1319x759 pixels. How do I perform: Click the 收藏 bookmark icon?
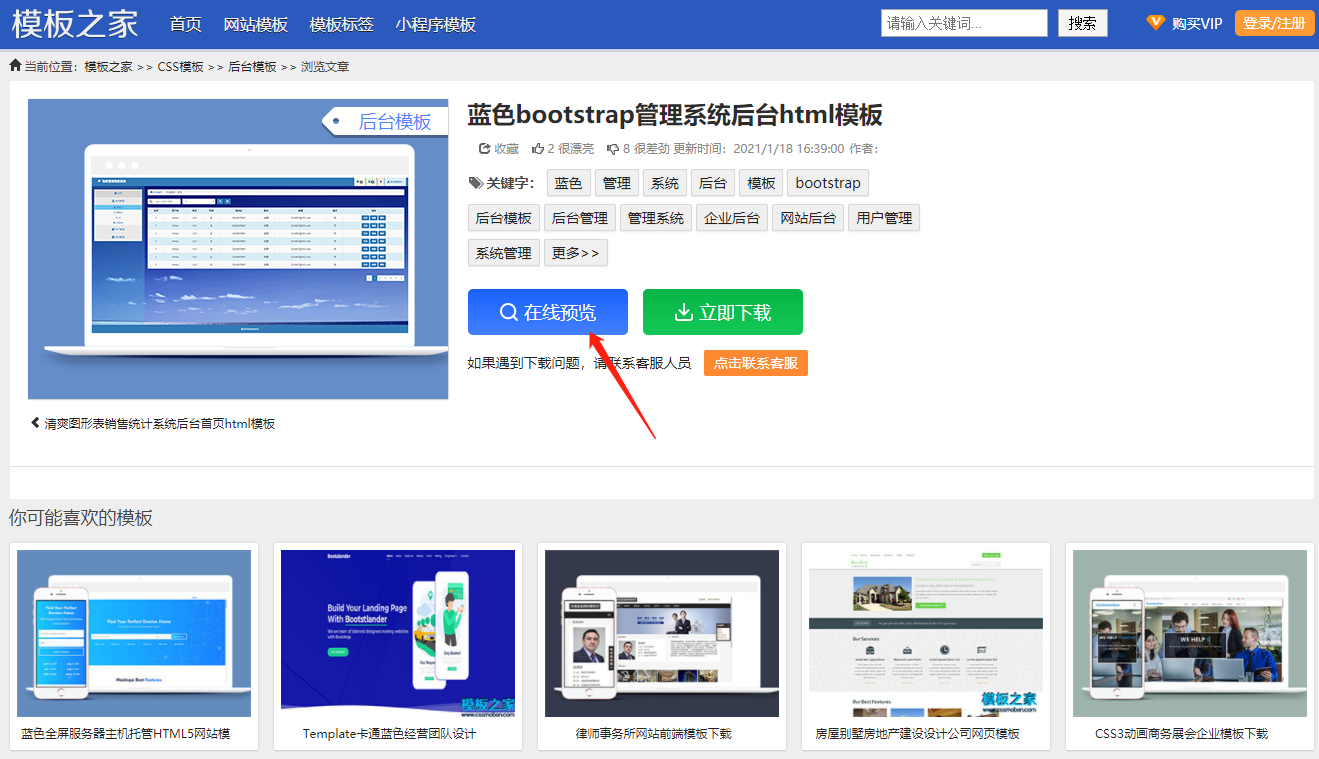483,148
